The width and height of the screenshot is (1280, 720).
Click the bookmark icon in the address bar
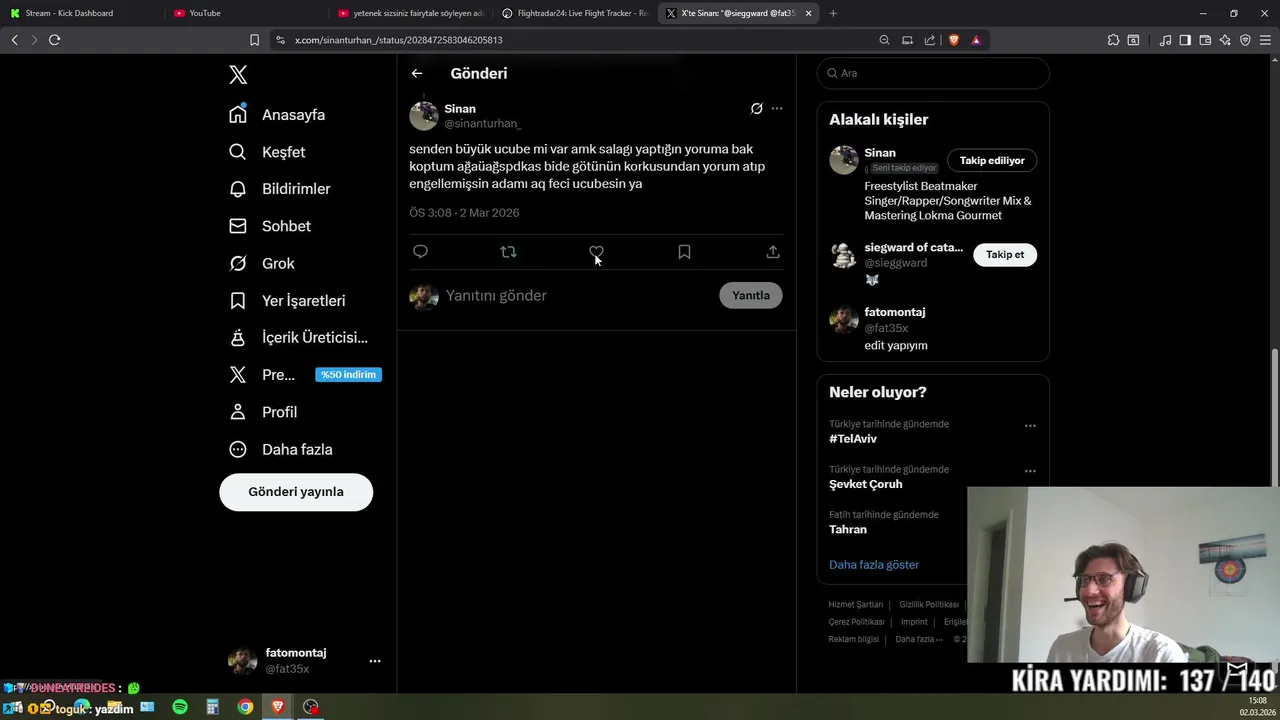254,40
